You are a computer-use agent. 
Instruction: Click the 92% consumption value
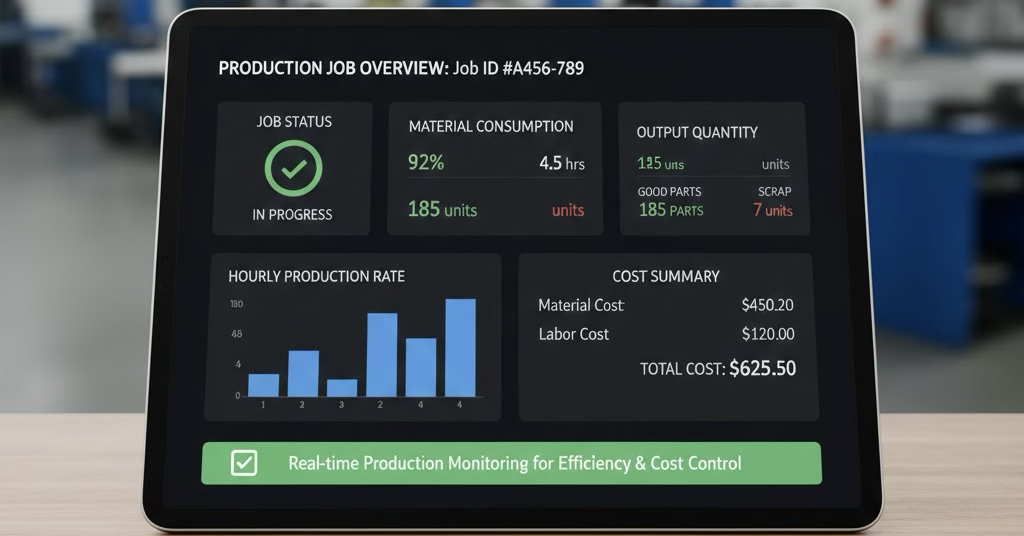click(426, 162)
